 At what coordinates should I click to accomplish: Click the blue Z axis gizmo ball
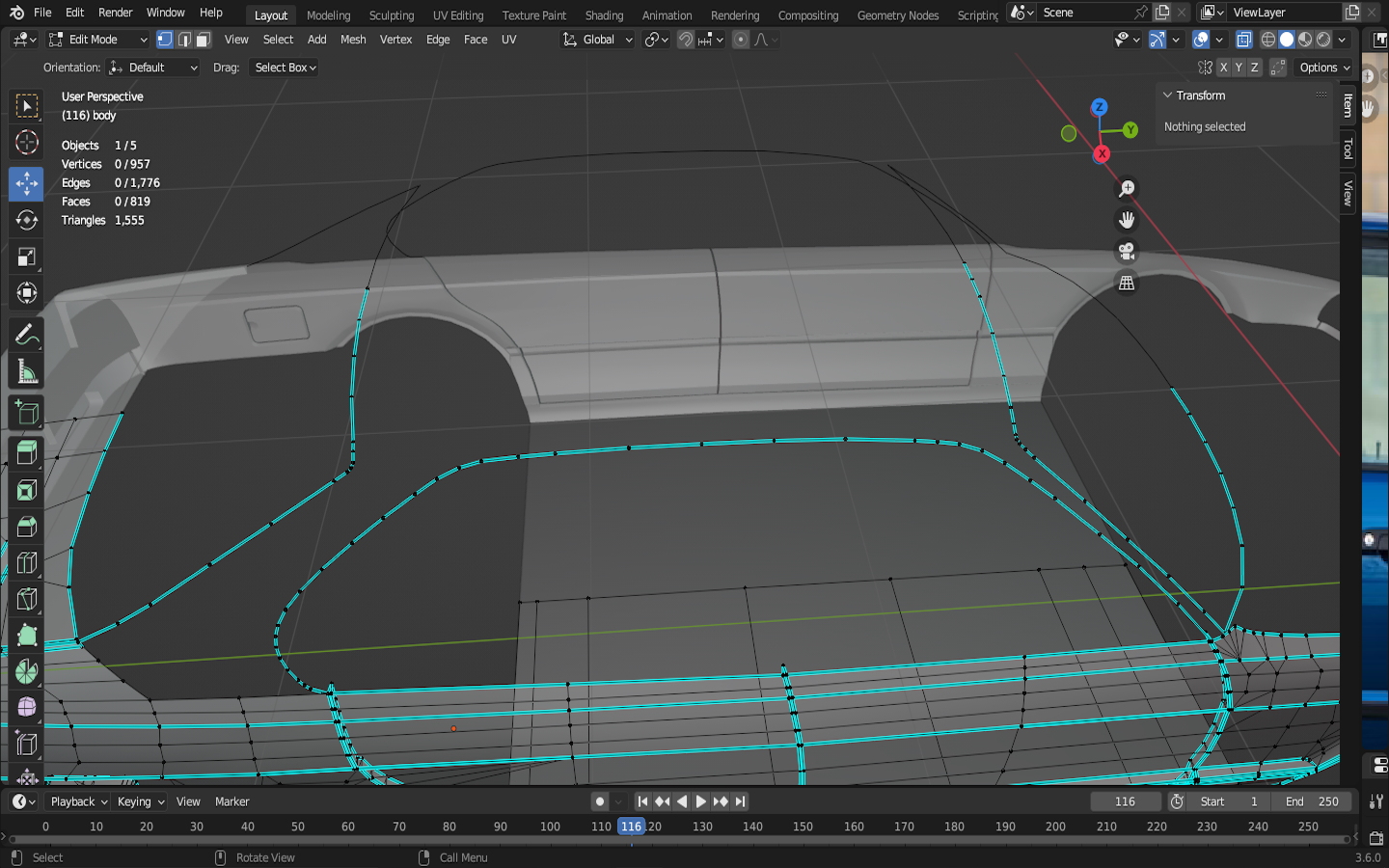tap(1099, 107)
